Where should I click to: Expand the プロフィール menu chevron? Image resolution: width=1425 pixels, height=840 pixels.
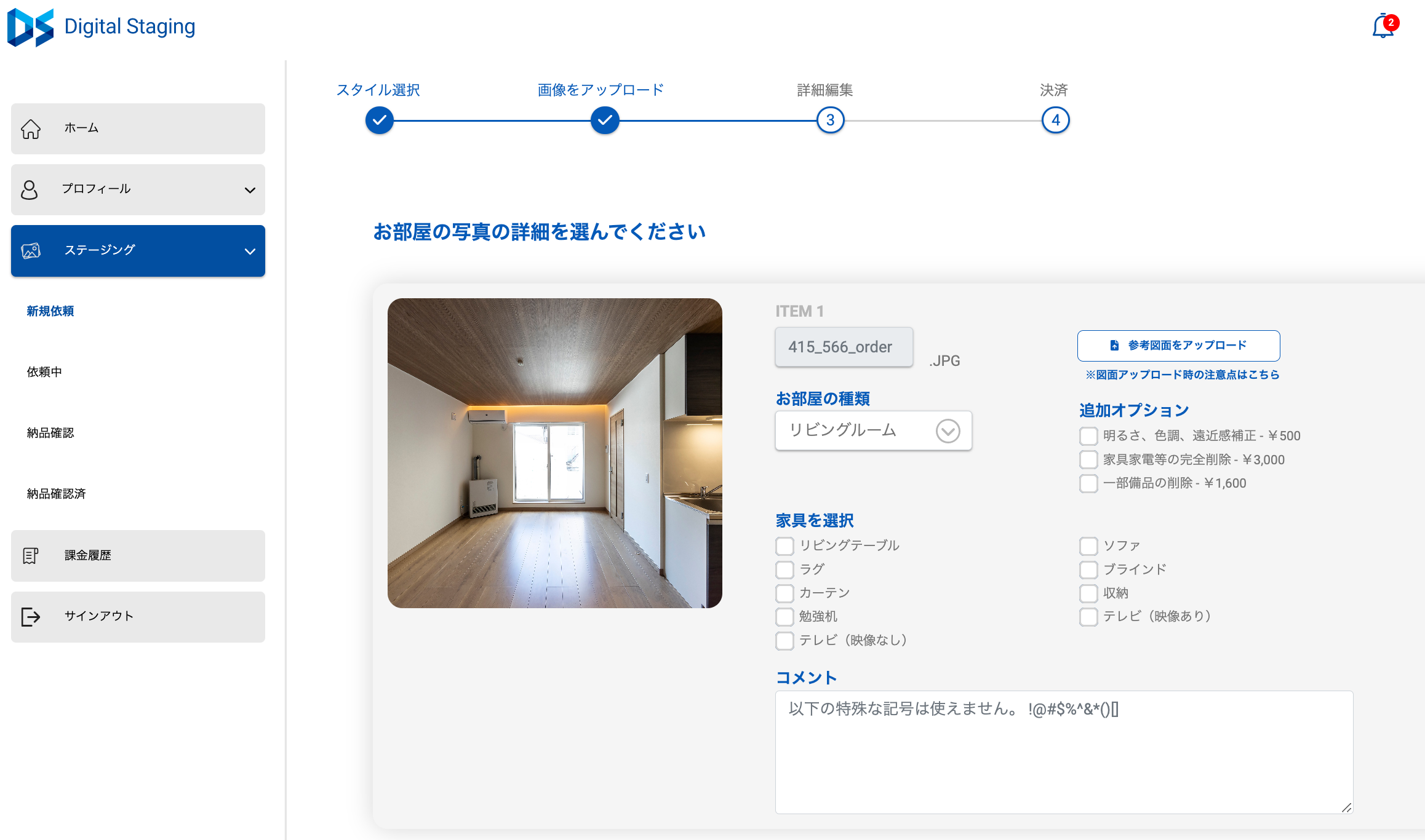[250, 190]
